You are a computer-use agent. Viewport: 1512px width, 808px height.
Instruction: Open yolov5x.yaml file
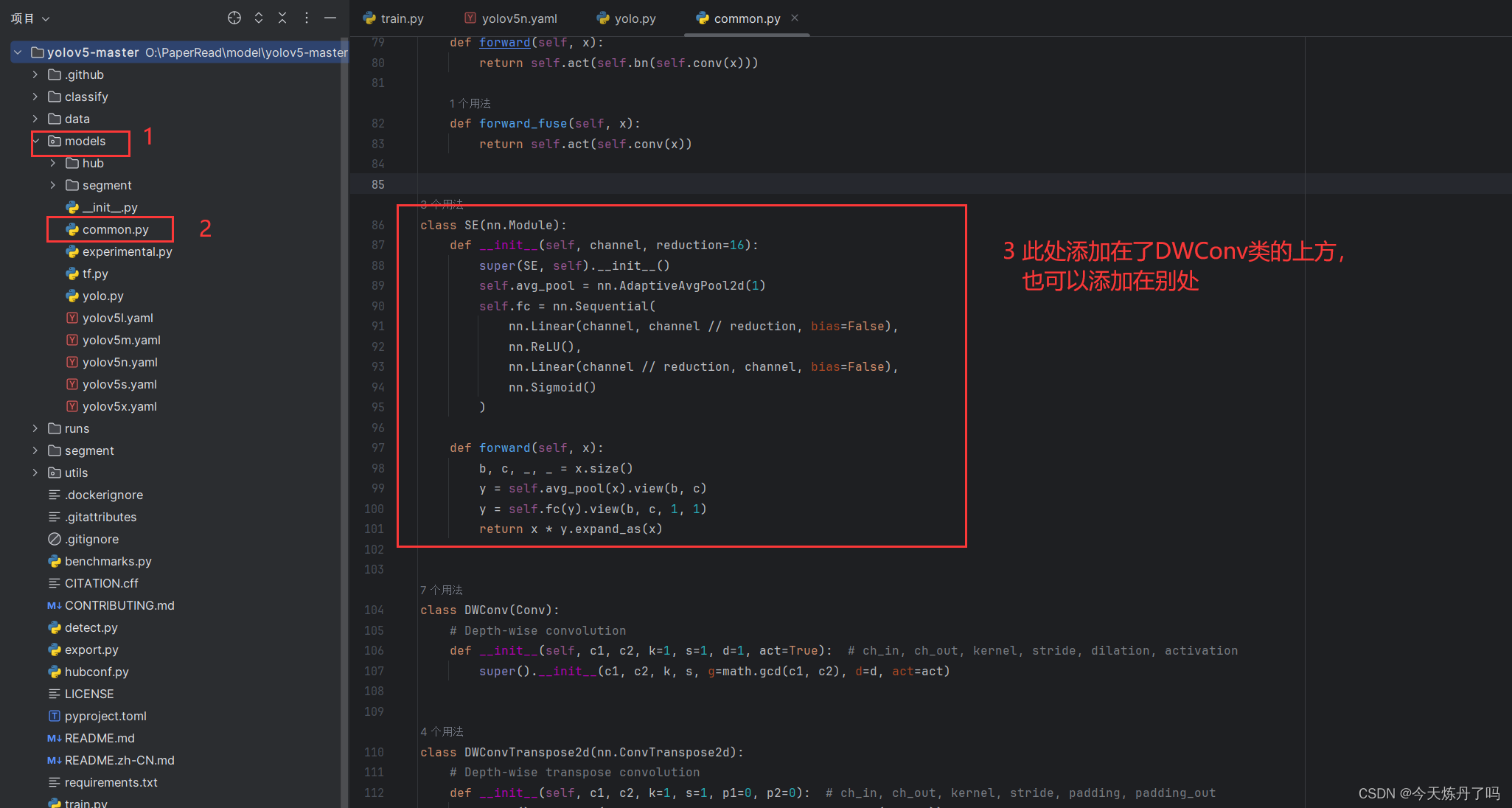pyautogui.click(x=111, y=406)
